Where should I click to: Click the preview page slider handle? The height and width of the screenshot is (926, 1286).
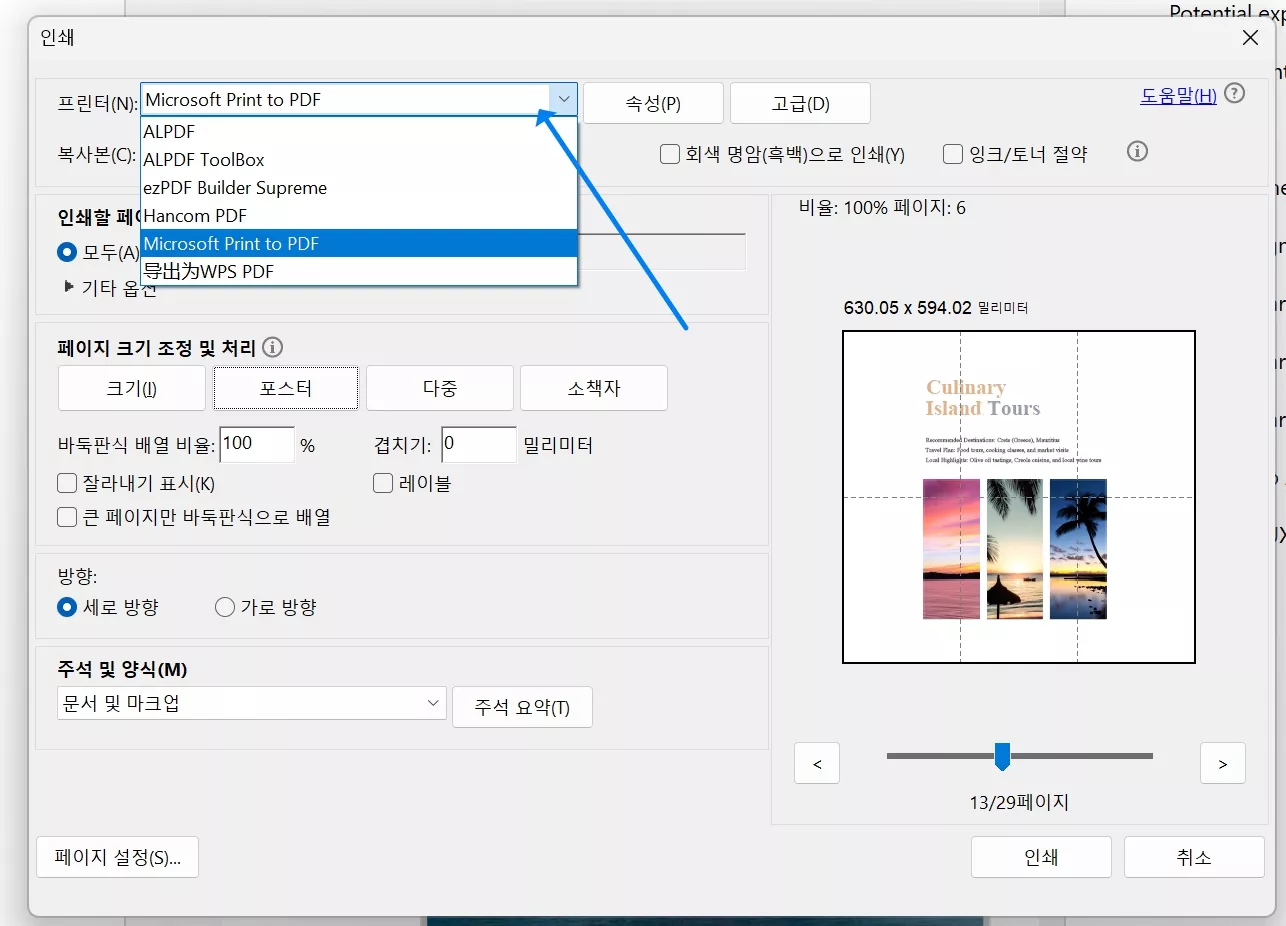pyautogui.click(x=1003, y=757)
